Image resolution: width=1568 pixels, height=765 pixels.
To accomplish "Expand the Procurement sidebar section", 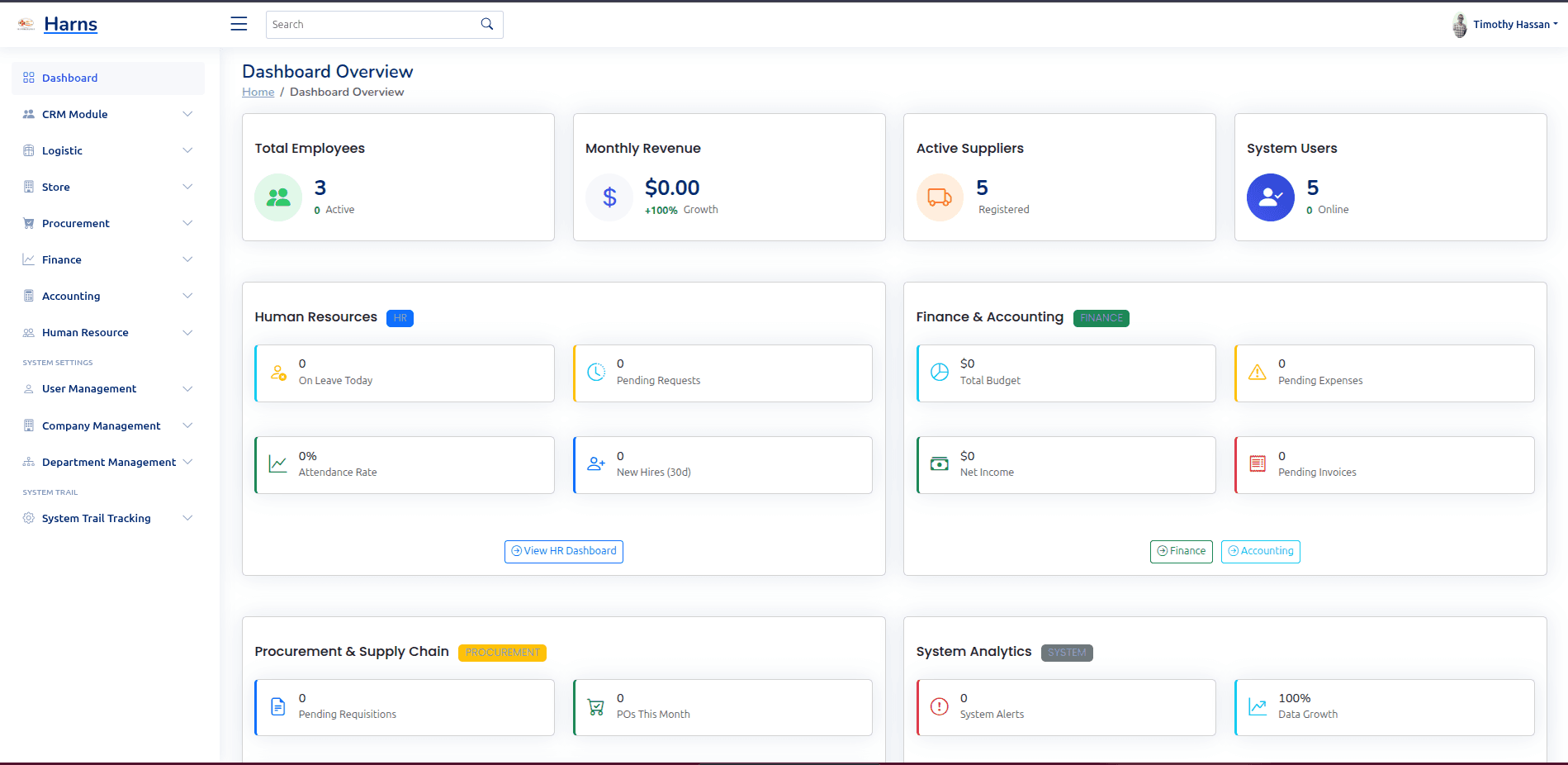I will pos(107,223).
